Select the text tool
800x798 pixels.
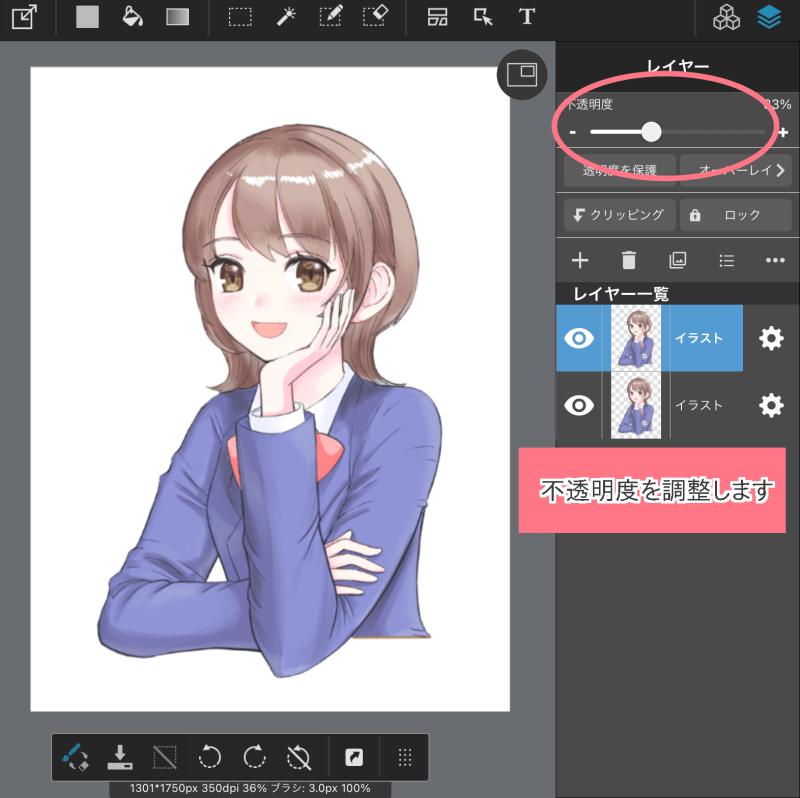click(x=527, y=17)
